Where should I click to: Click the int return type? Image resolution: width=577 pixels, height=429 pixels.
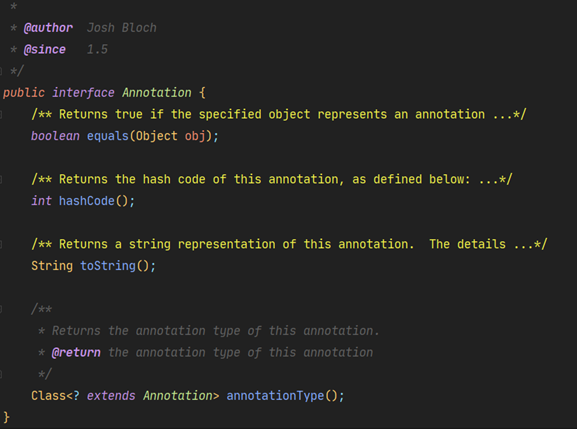click(41, 201)
